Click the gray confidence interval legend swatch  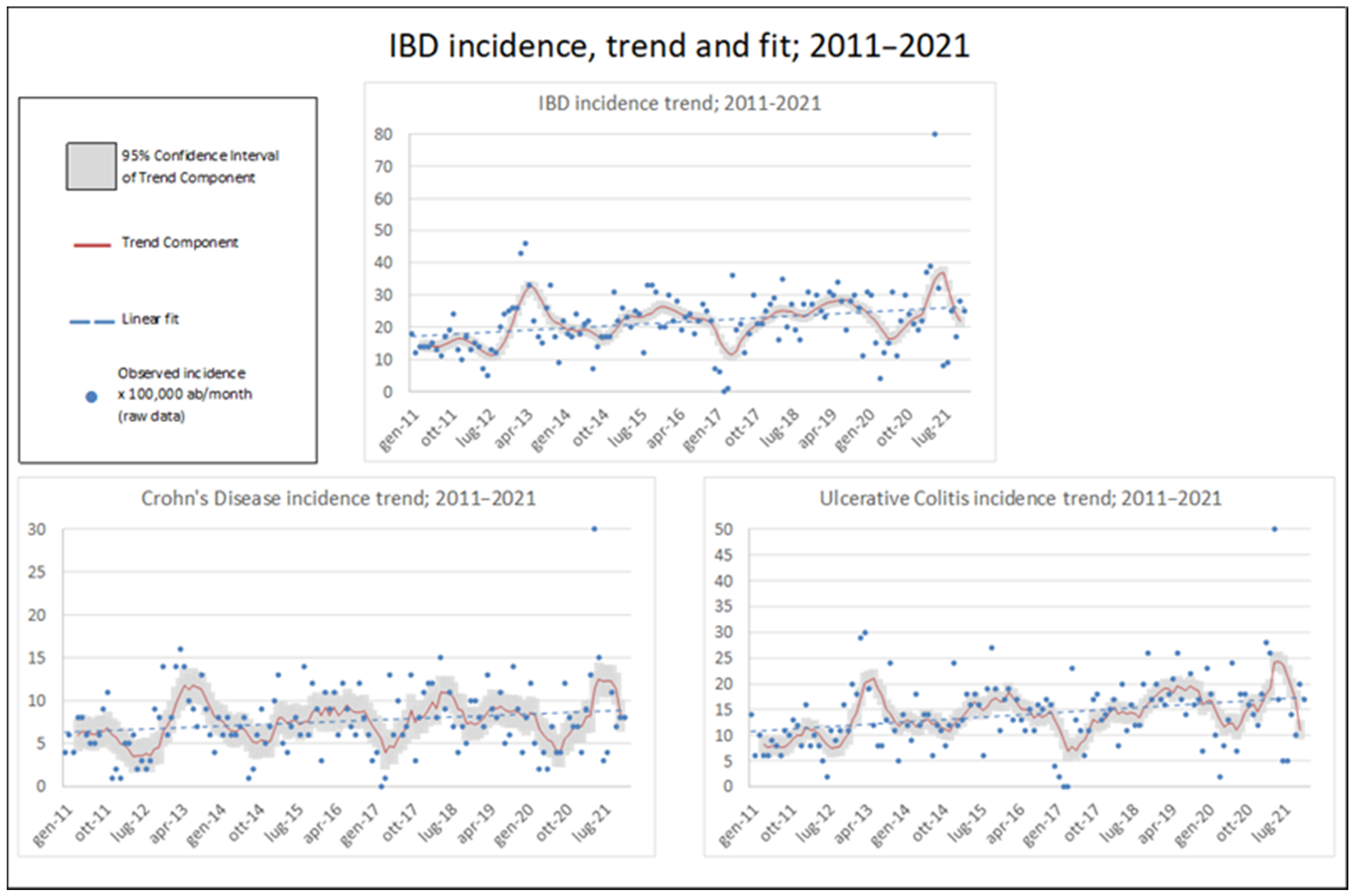91,166
